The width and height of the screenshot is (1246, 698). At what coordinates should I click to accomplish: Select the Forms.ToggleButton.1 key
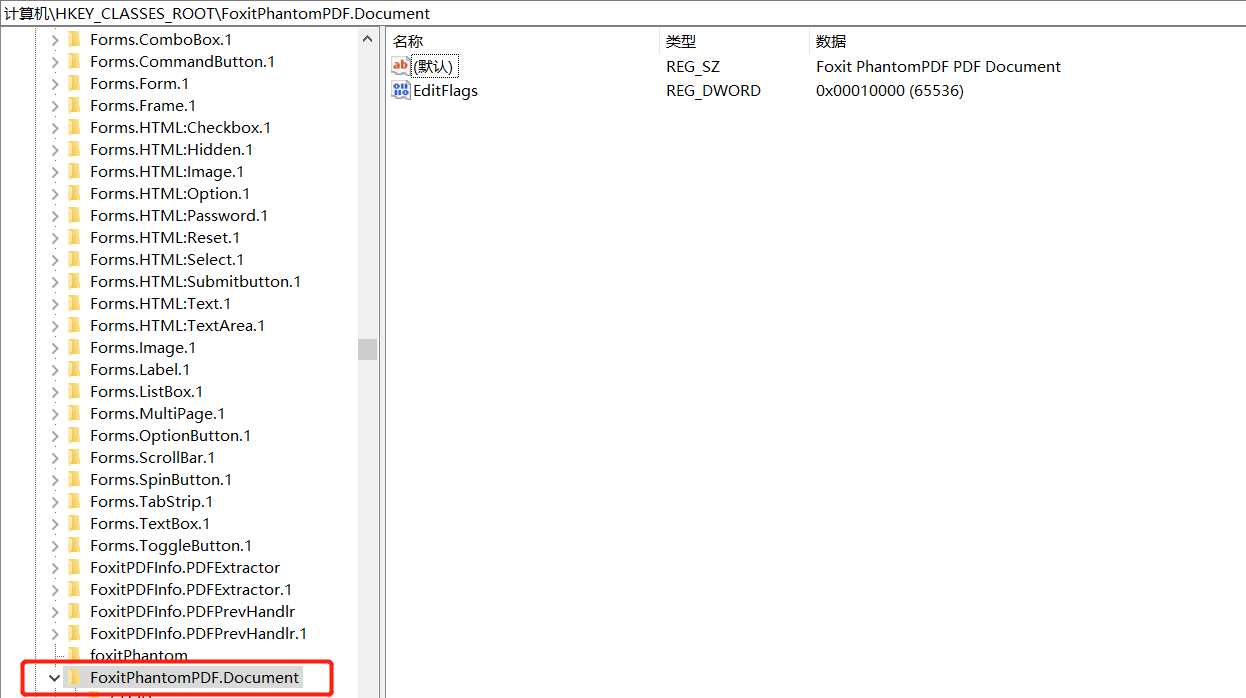pos(171,546)
